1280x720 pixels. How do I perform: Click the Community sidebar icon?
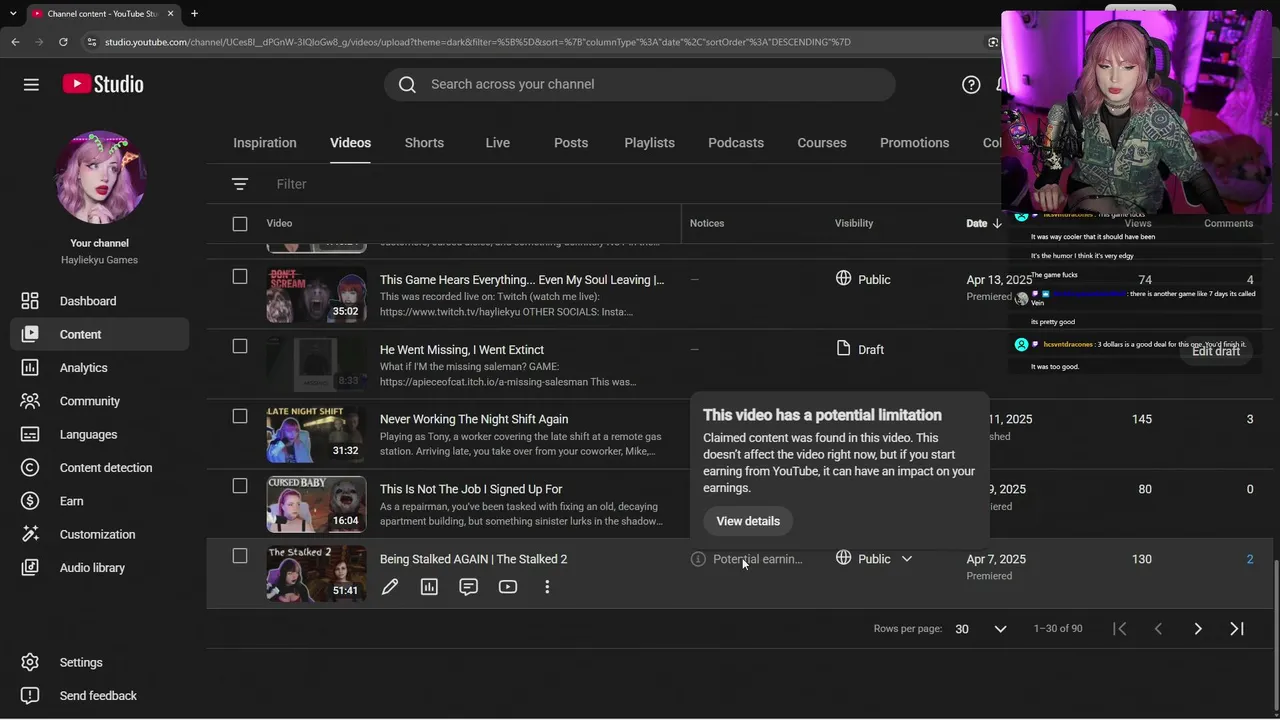[30, 401]
